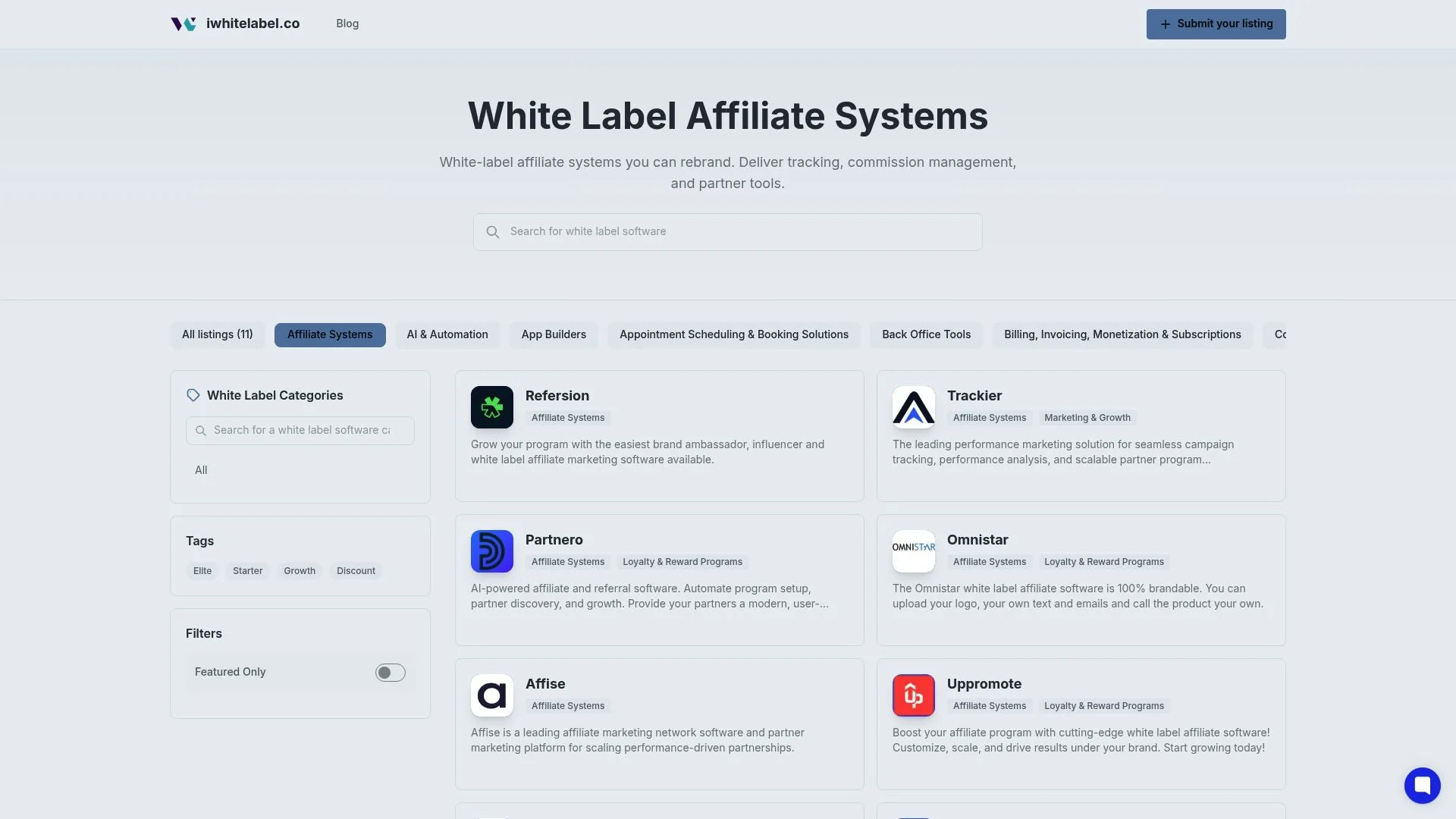Click the white label software search field
The image size is (1456, 819).
tap(726, 231)
